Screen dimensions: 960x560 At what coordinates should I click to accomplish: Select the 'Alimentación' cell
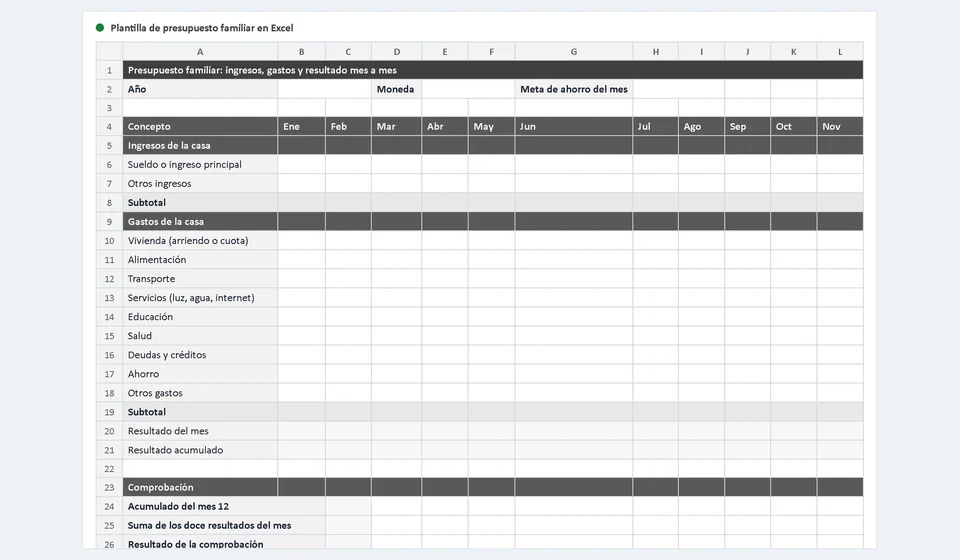[x=200, y=259]
